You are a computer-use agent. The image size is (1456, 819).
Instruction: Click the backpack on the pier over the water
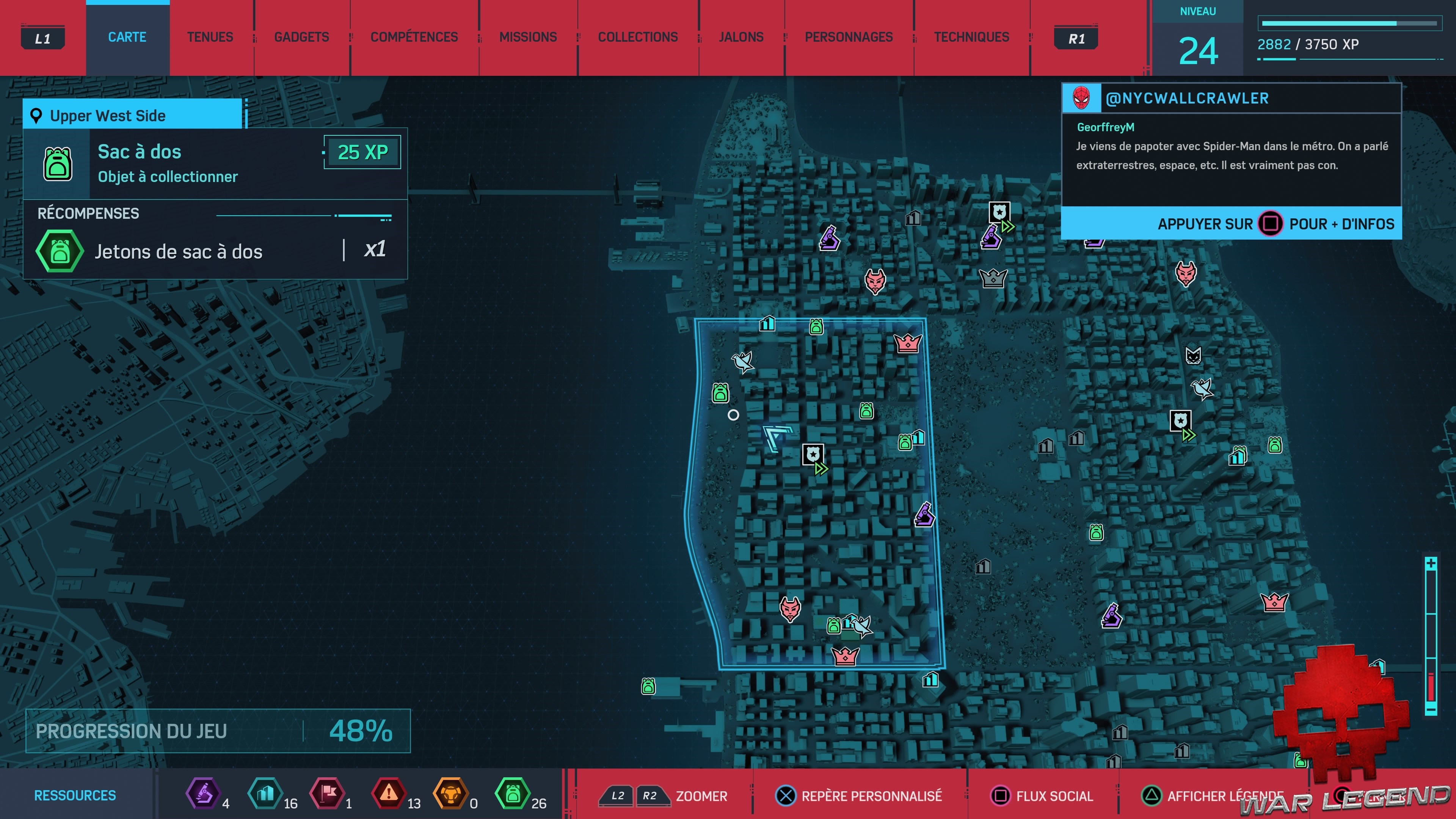pos(648,686)
